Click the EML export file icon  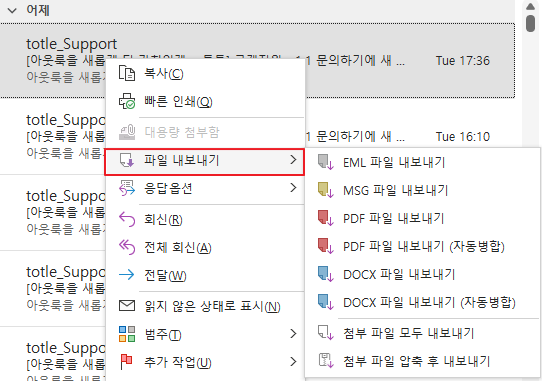pos(325,162)
